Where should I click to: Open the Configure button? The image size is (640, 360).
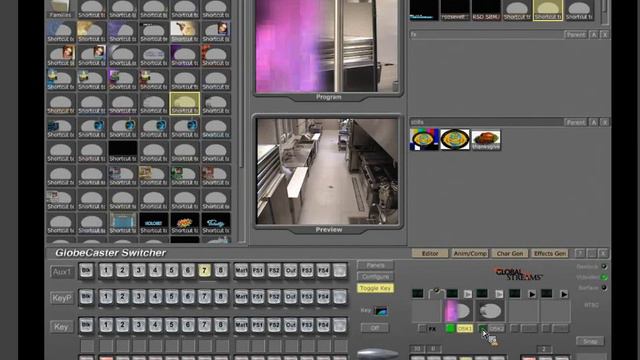click(375, 277)
